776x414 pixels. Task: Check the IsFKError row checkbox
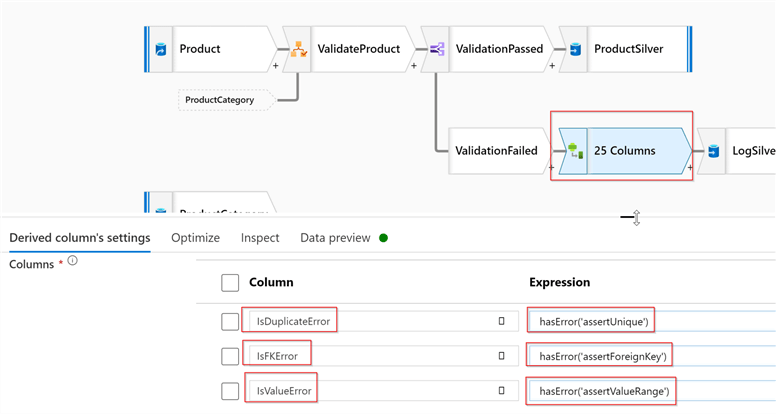pos(230,354)
